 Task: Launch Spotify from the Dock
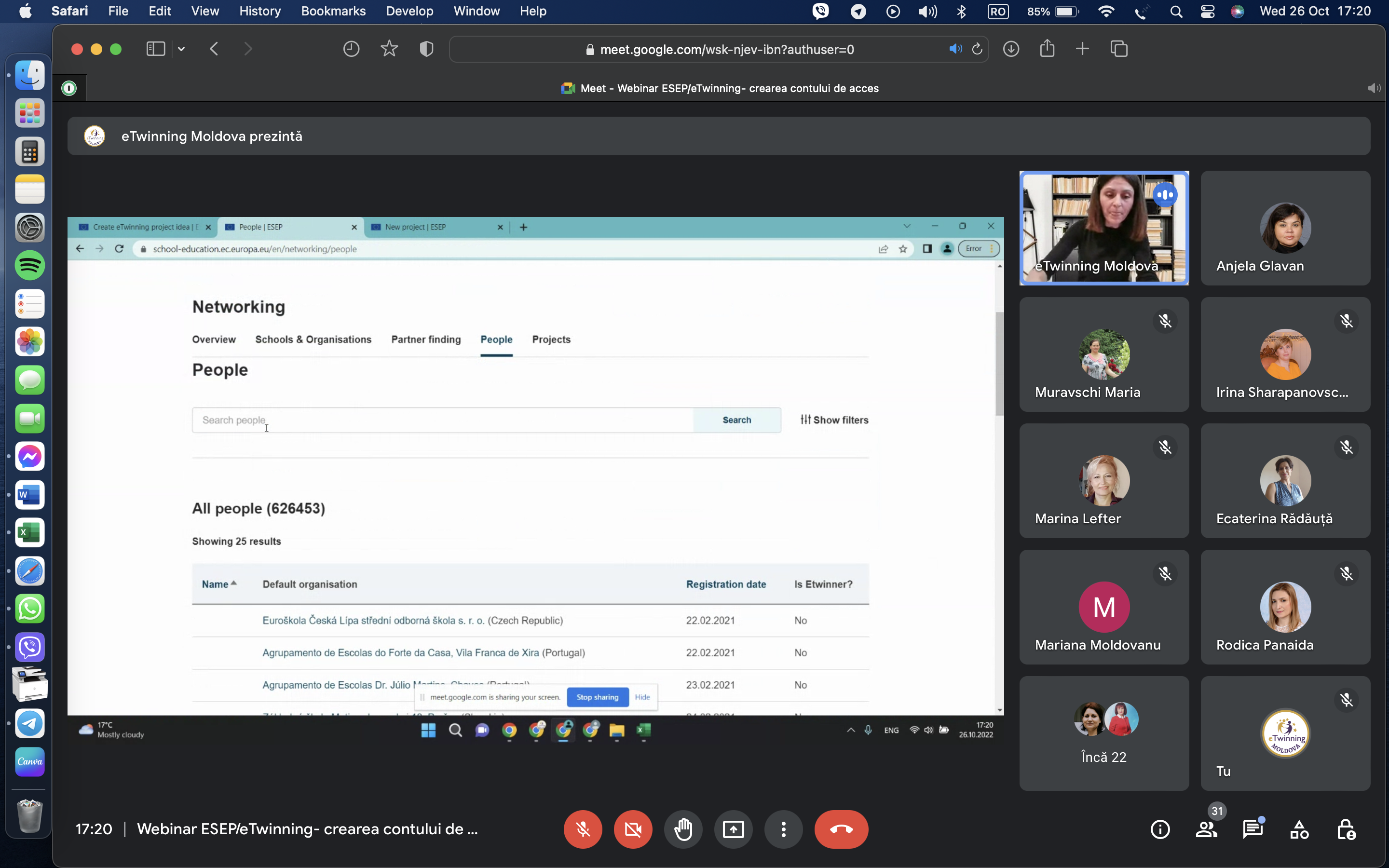tap(30, 265)
